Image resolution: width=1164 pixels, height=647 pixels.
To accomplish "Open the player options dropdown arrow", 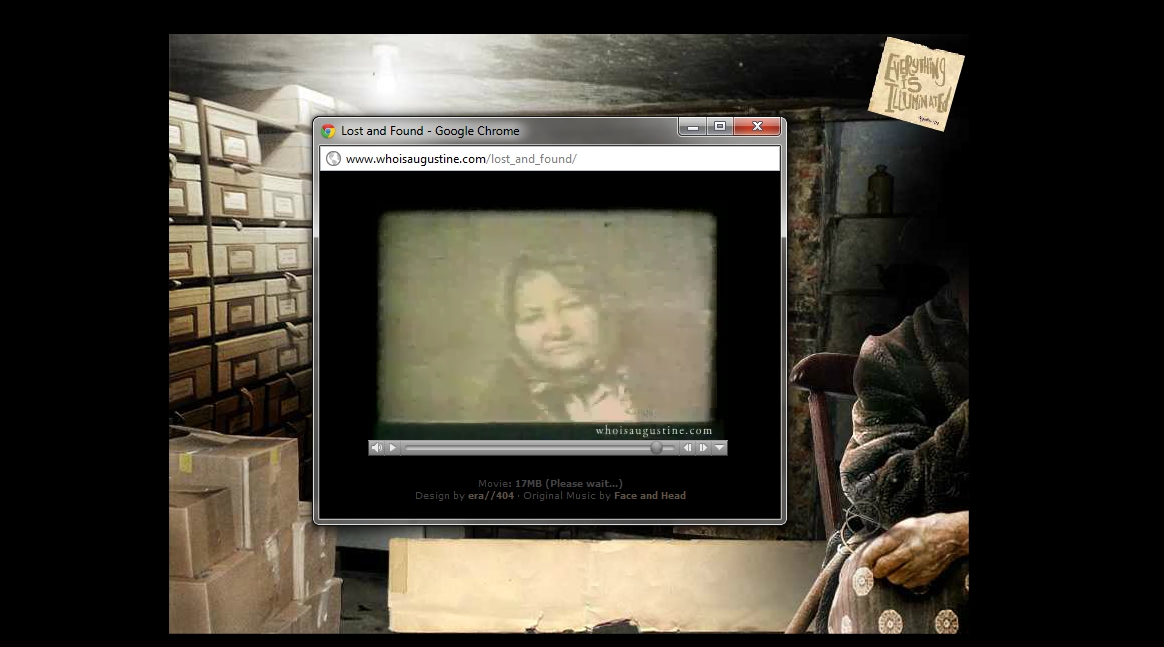I will 719,448.
